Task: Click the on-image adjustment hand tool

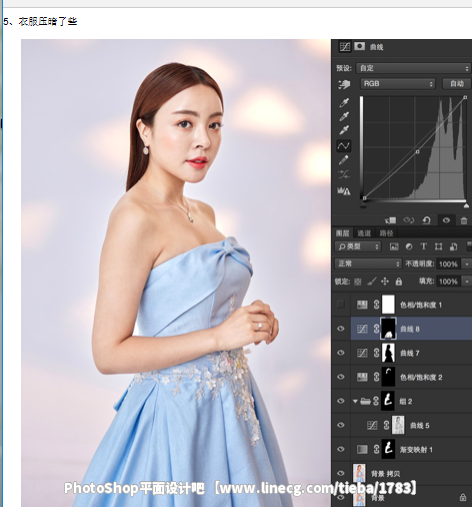Action: point(344,84)
